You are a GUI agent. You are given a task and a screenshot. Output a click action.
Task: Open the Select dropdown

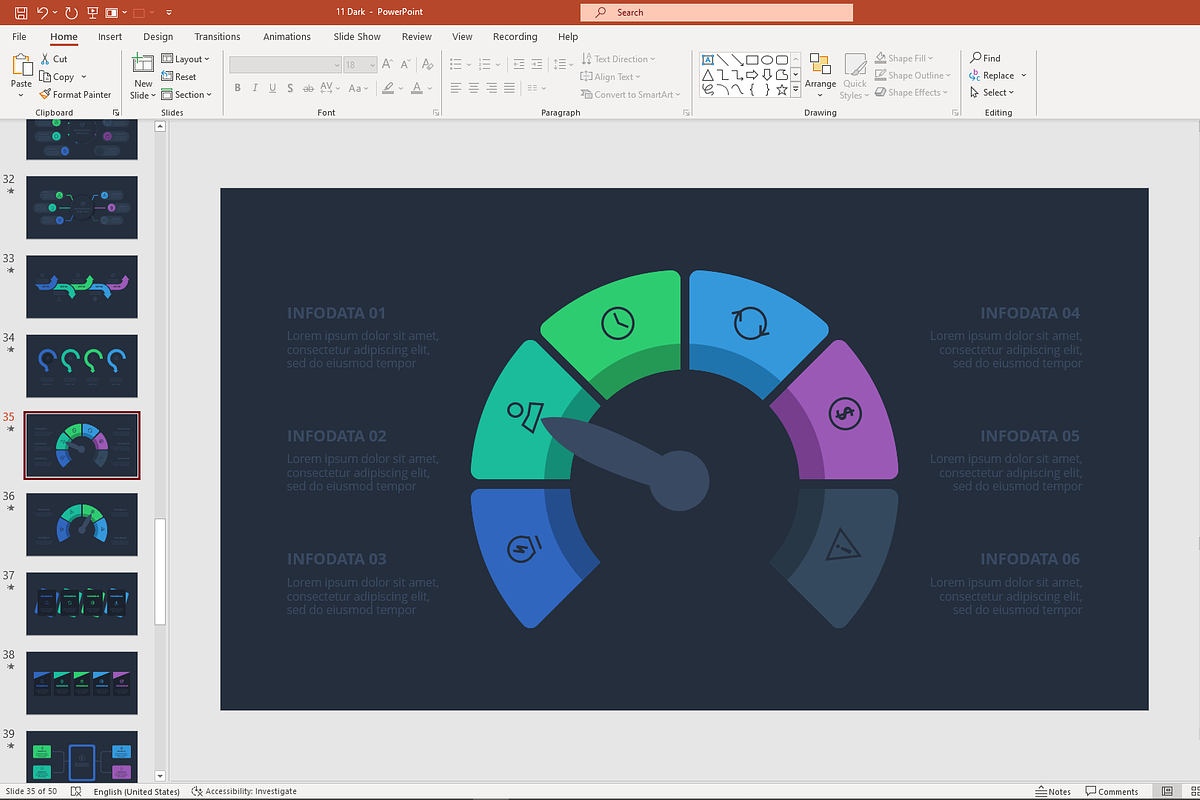point(992,92)
